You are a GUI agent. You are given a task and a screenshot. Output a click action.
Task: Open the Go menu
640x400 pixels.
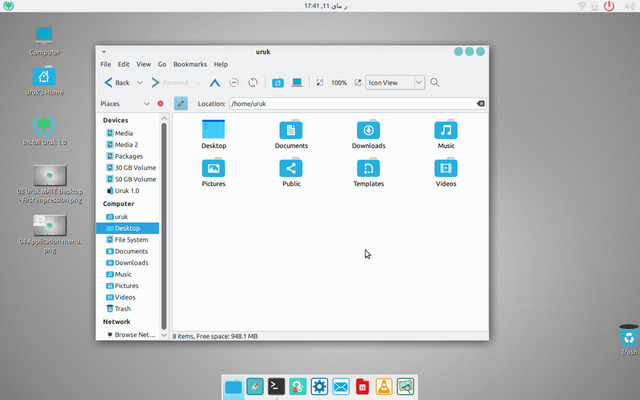pos(162,64)
